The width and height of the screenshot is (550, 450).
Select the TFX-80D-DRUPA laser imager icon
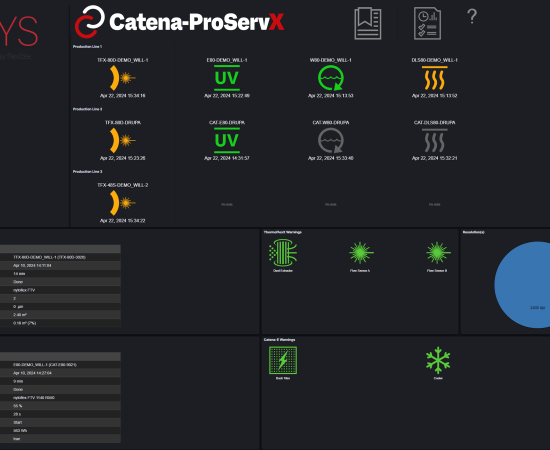pyautogui.click(x=122, y=140)
